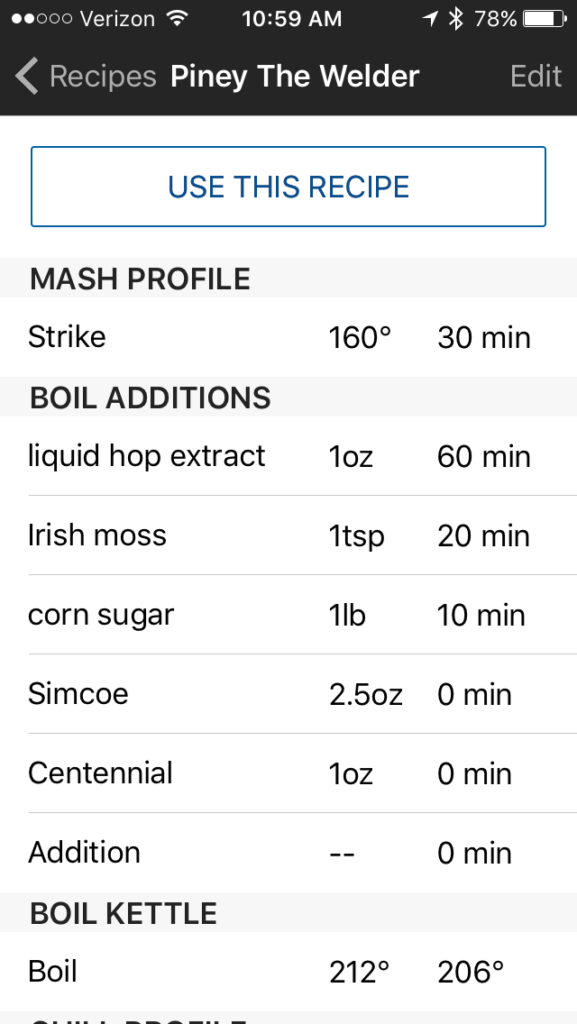This screenshot has height=1024, width=577.
Task: Tap the 10:59 AM status bar clock
Action: [292, 19]
